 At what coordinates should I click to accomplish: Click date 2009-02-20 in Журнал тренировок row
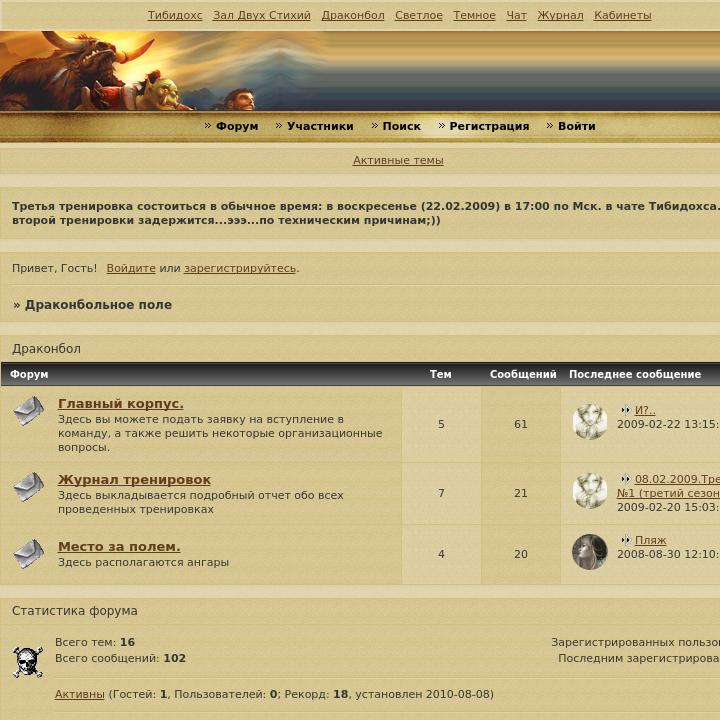pos(668,507)
